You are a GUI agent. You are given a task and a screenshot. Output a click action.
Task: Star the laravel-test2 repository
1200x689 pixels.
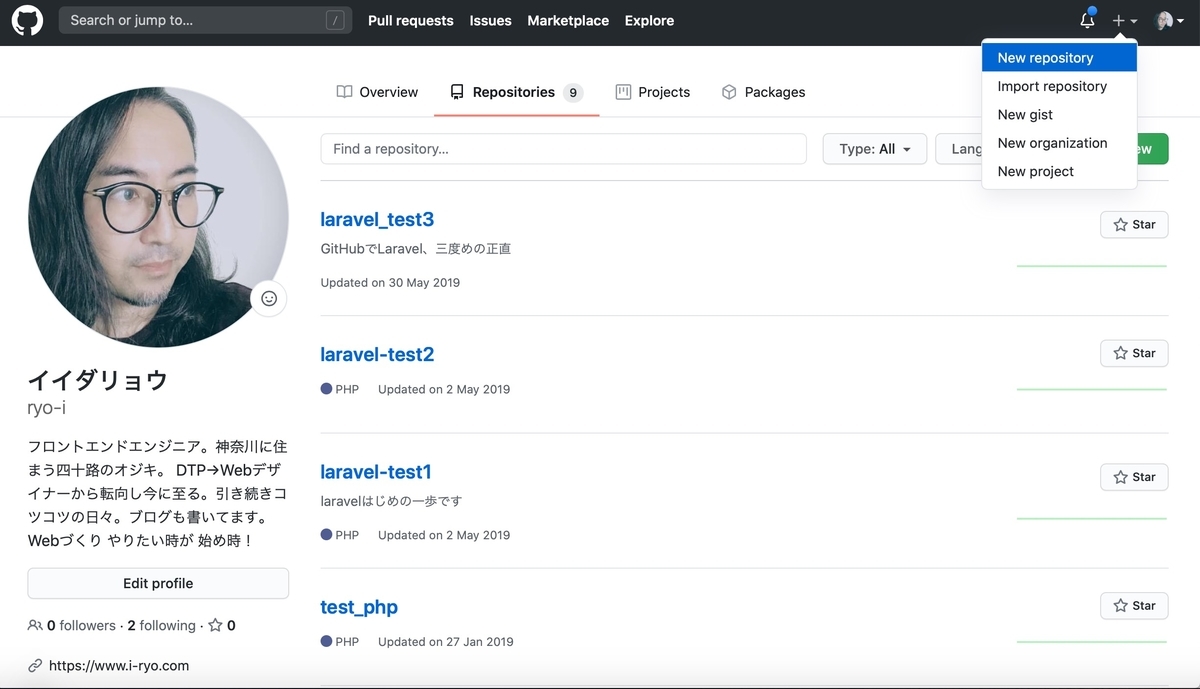tap(1134, 353)
